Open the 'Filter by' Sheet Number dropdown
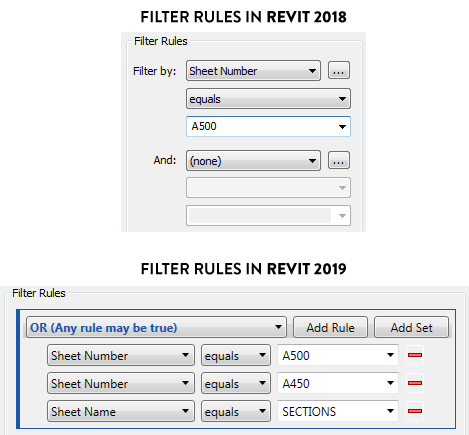Image resolution: width=469 pixels, height=435 pixels. 253,71
